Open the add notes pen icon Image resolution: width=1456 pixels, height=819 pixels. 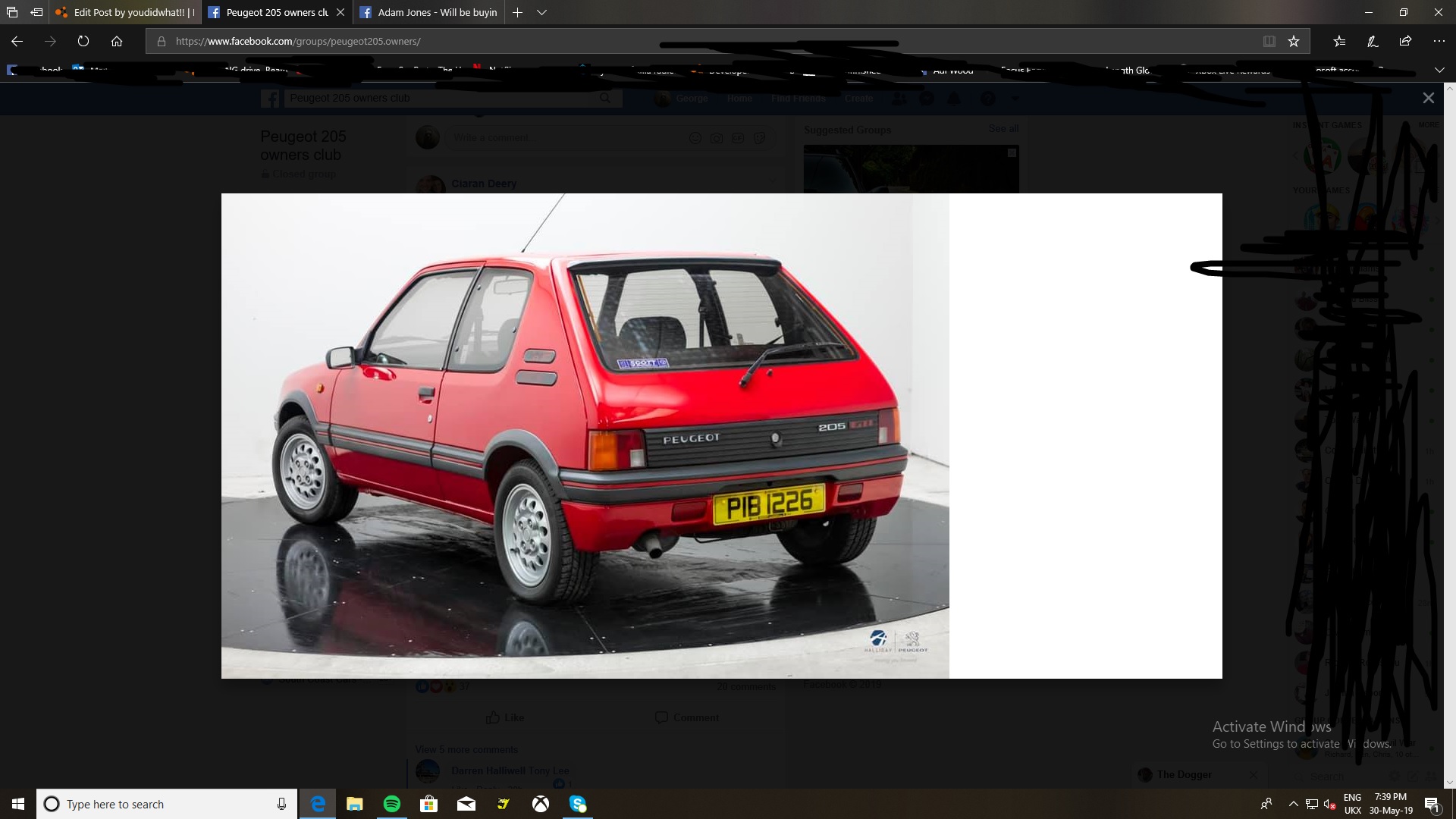[x=1373, y=42]
